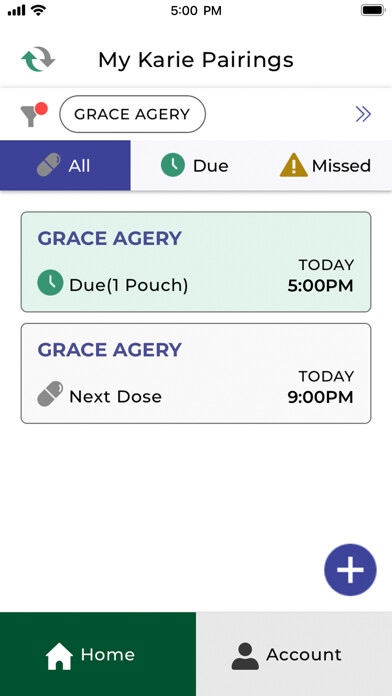Tap the pill icon in All tab
392x696 pixels.
tap(49, 165)
